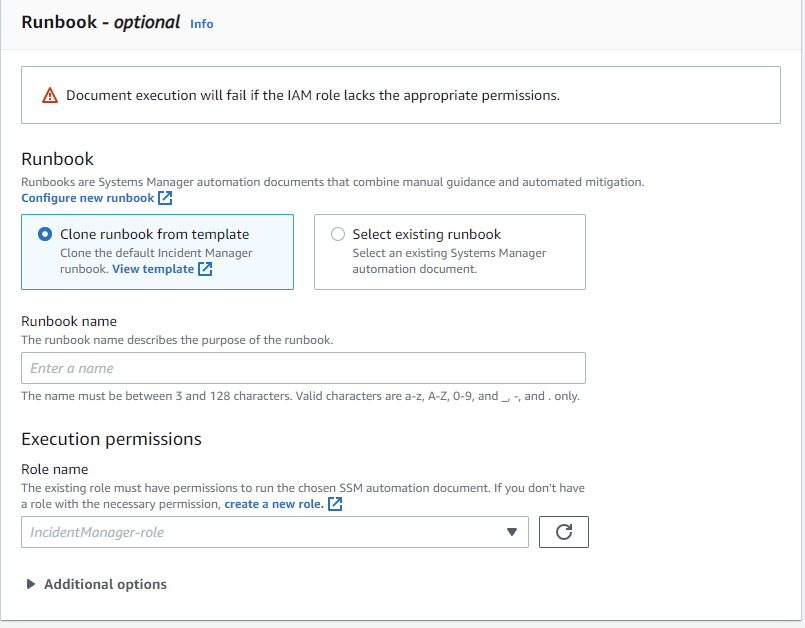Open the View template link

pyautogui.click(x=153, y=269)
